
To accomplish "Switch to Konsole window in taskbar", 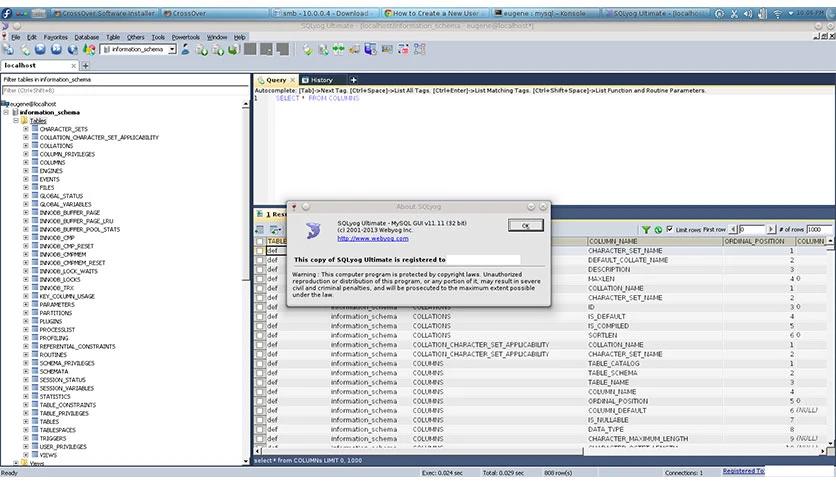I will click(543, 13).
